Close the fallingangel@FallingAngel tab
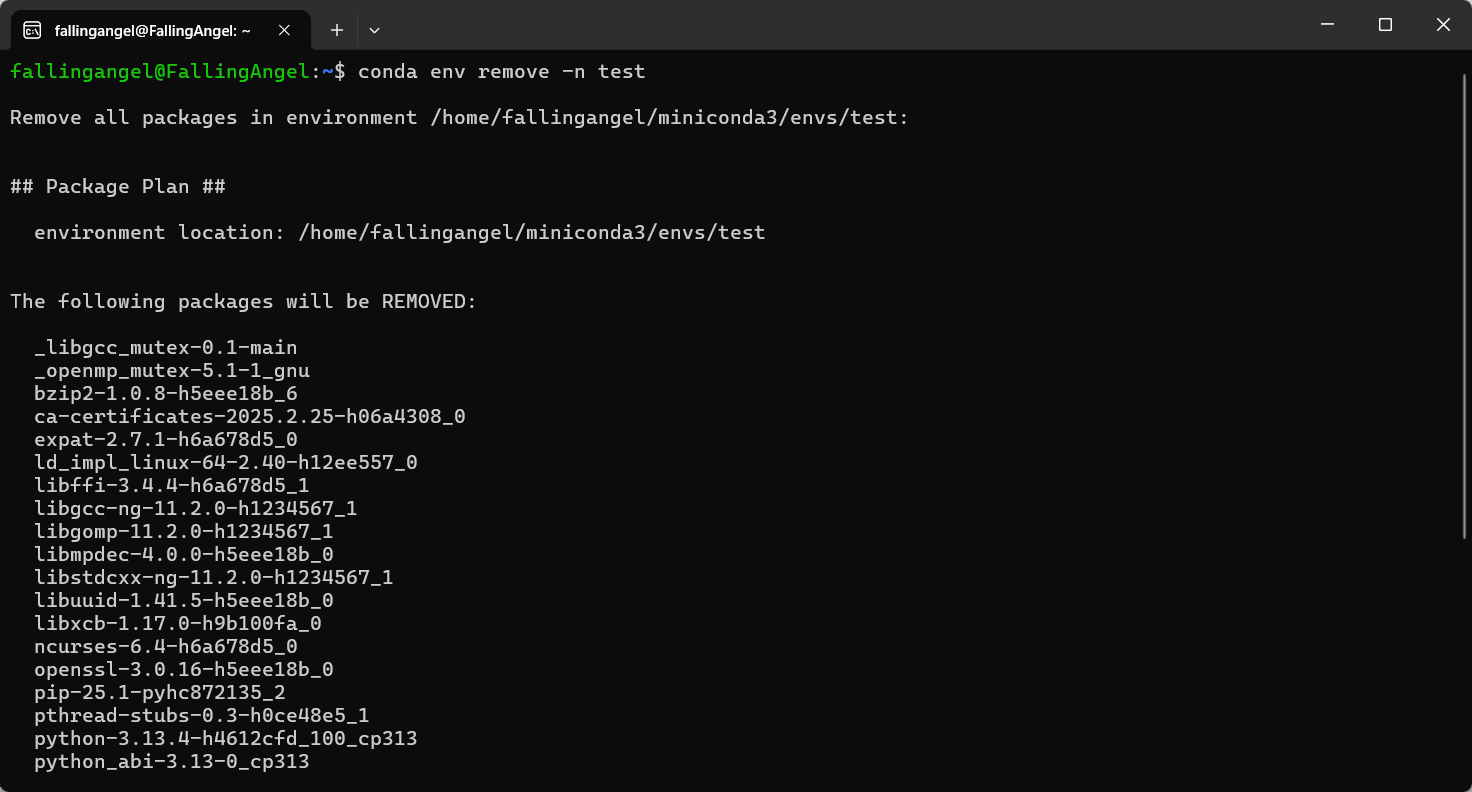The height and width of the screenshot is (792, 1472). tap(284, 30)
